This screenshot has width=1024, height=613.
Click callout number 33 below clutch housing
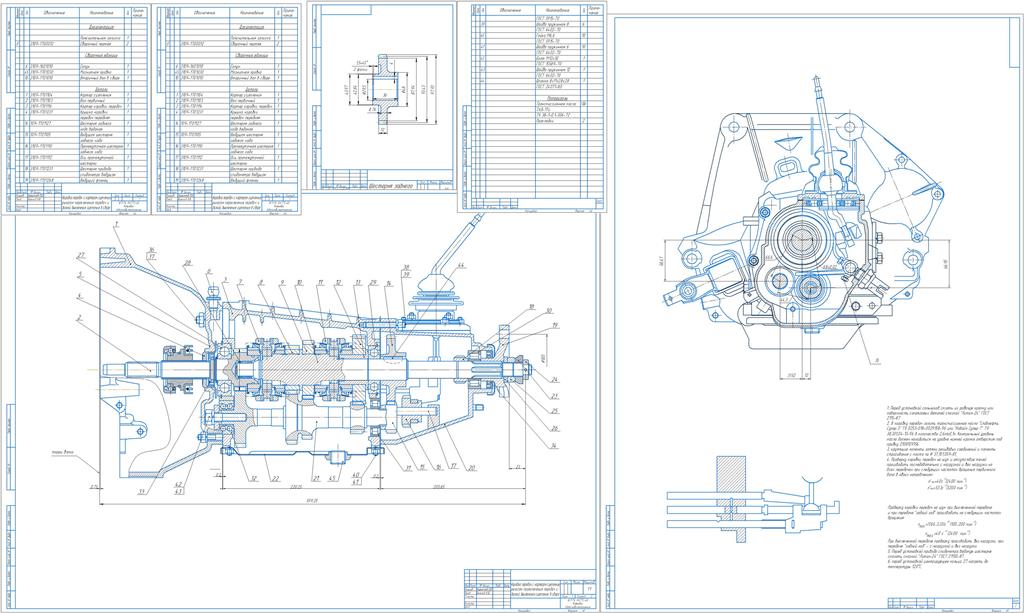140,492
